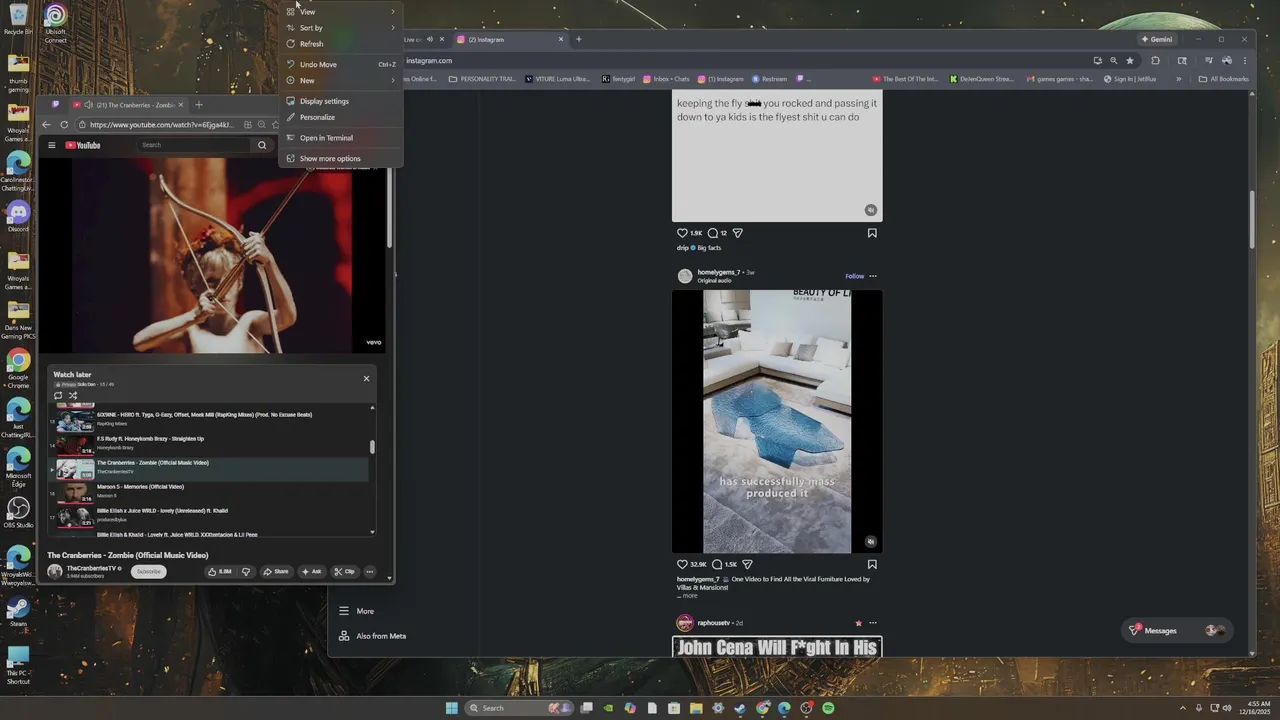Open options ellipsis on homelygems_7 post
Screen dimensions: 1280x720
point(873,276)
